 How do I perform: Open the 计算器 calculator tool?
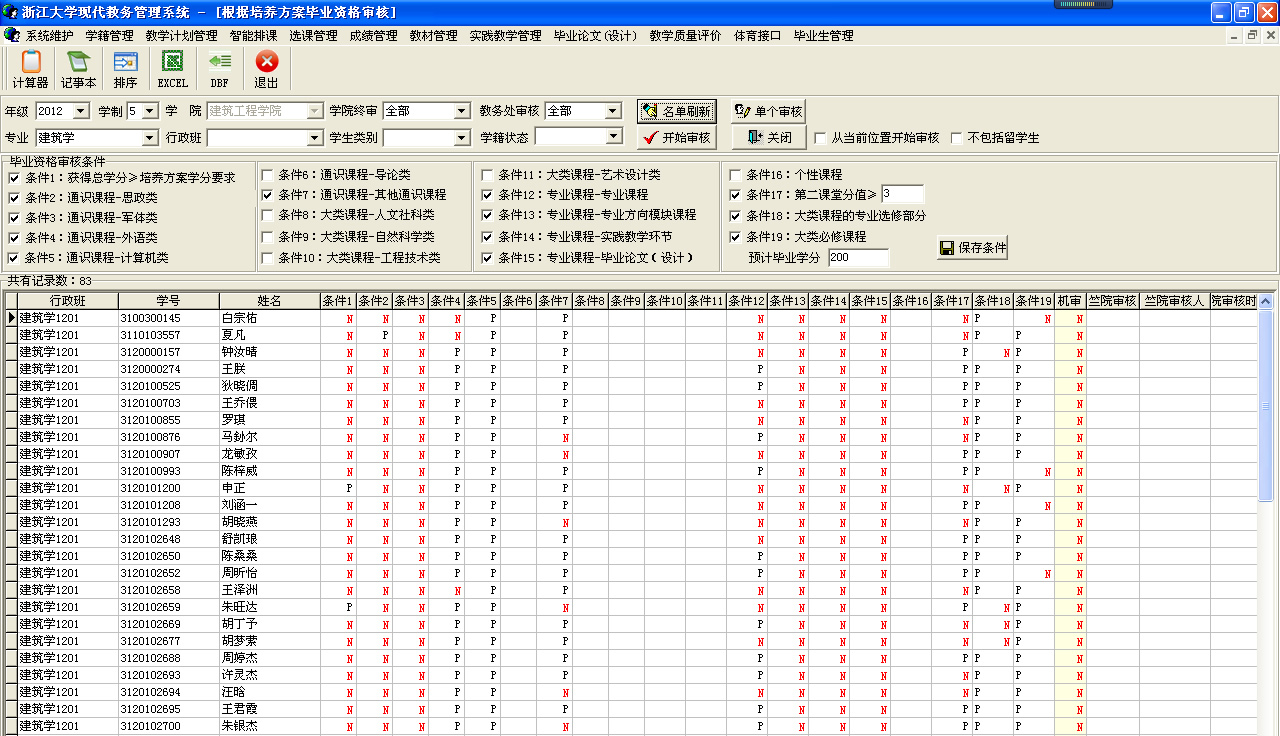(x=30, y=69)
